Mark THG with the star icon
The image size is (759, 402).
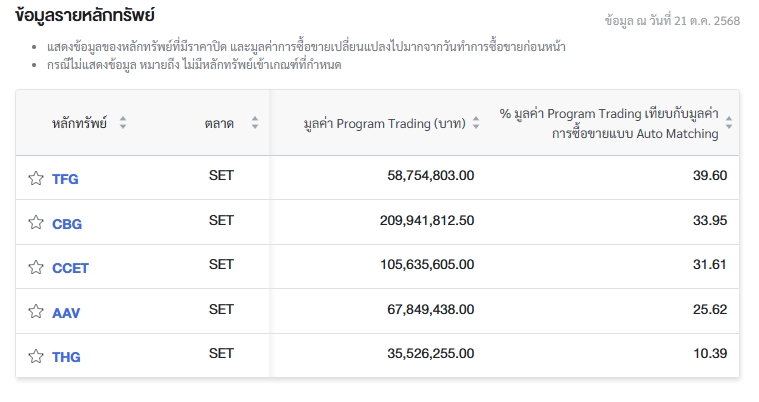click(x=36, y=357)
